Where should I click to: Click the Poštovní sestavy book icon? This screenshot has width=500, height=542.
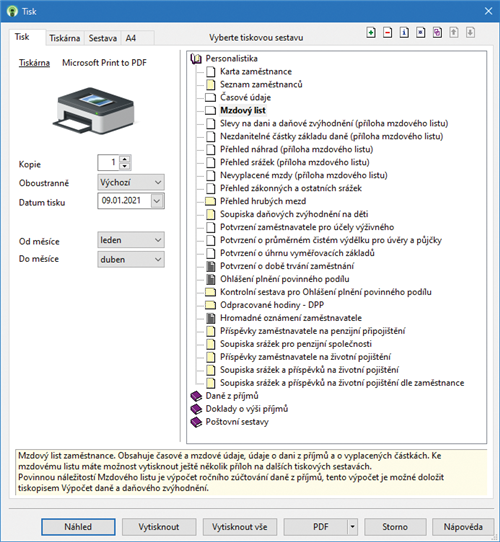pos(196,422)
